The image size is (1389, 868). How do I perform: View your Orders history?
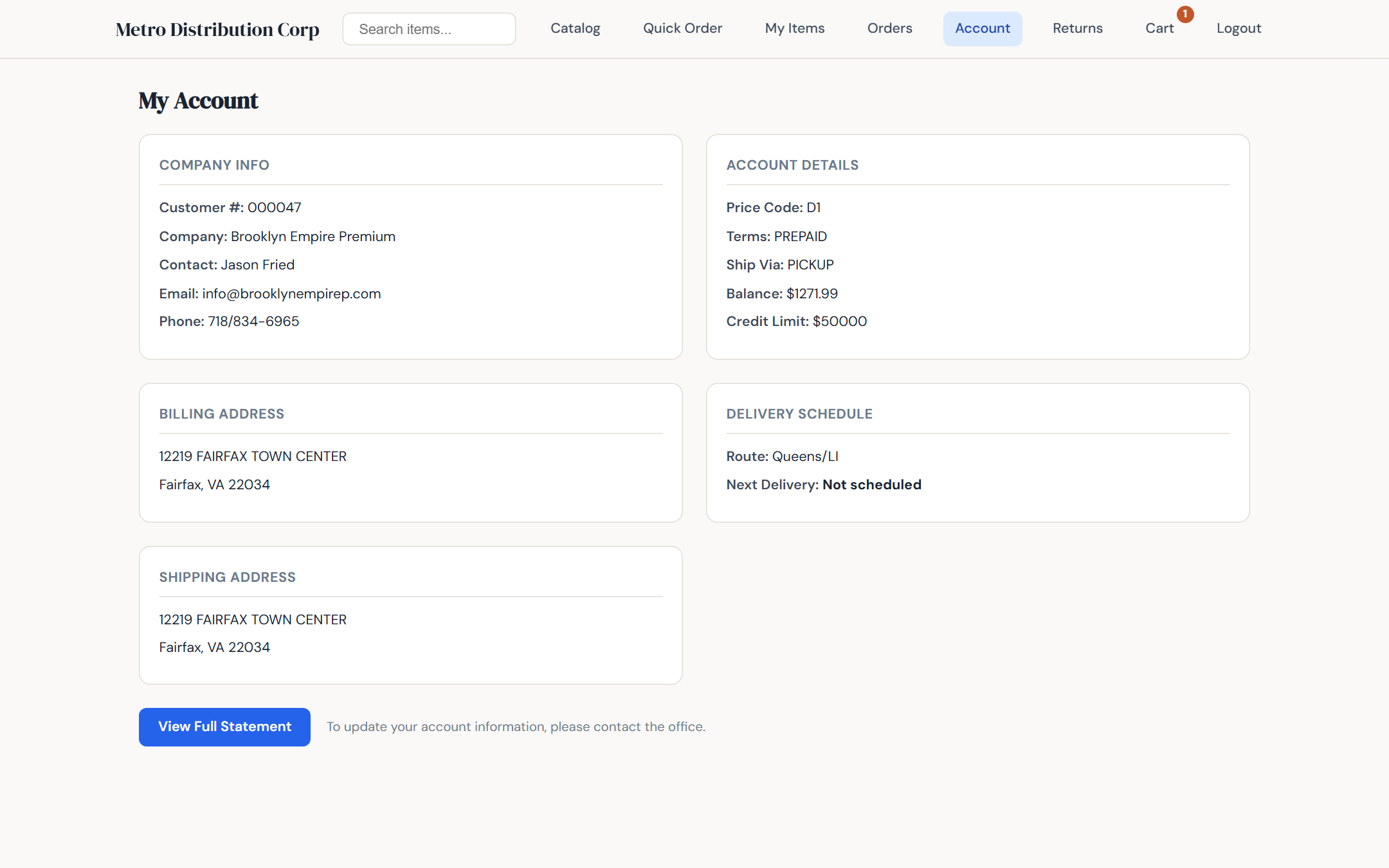890,28
